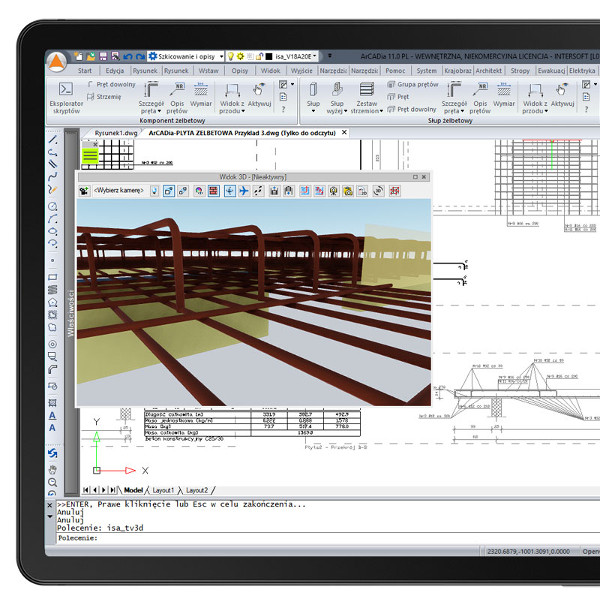The image size is (600, 605).
Task: Select Strzemię tool
Action: coord(104,96)
